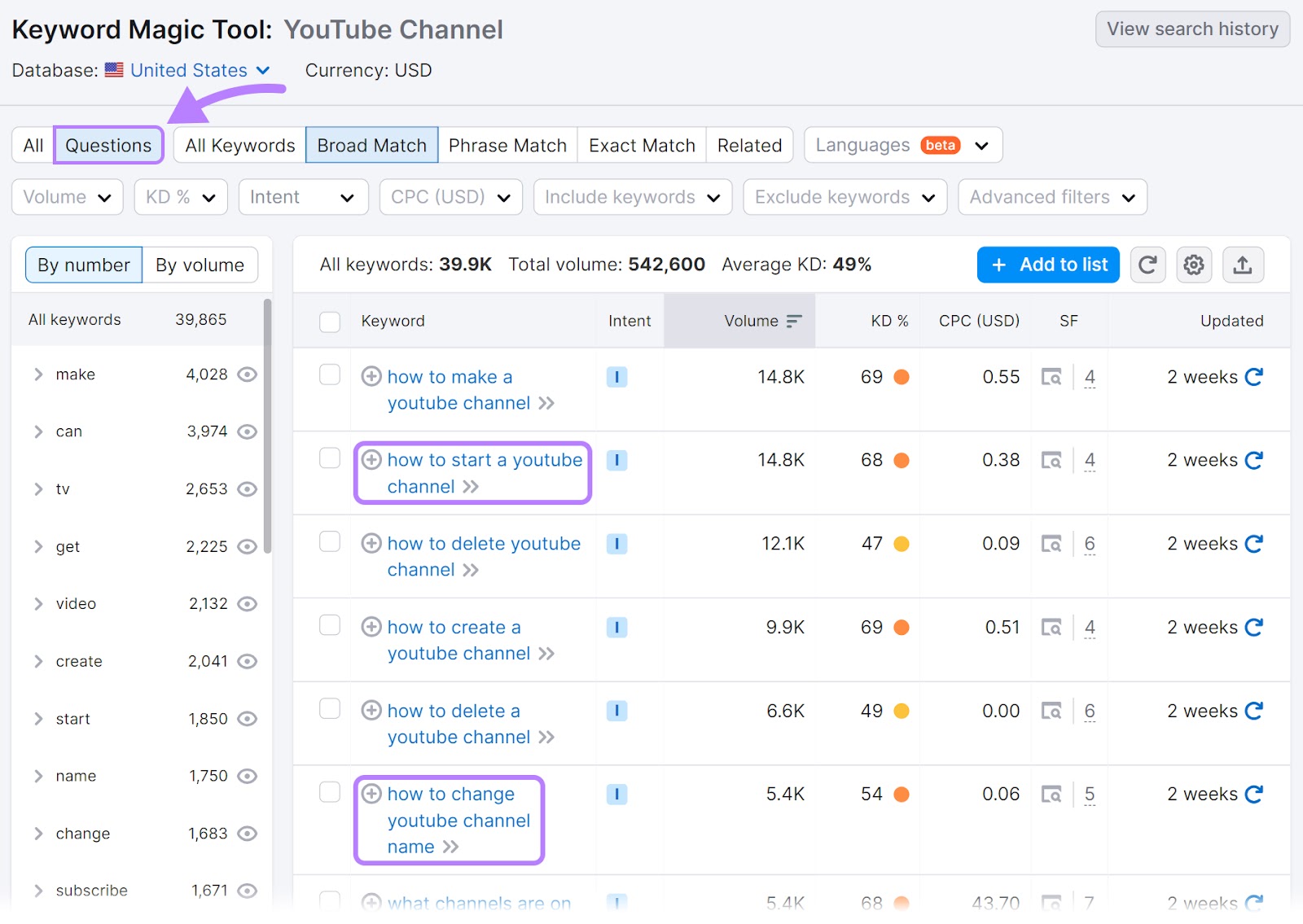This screenshot has width=1303, height=924.
Task: Open View search history
Action: [1191, 28]
